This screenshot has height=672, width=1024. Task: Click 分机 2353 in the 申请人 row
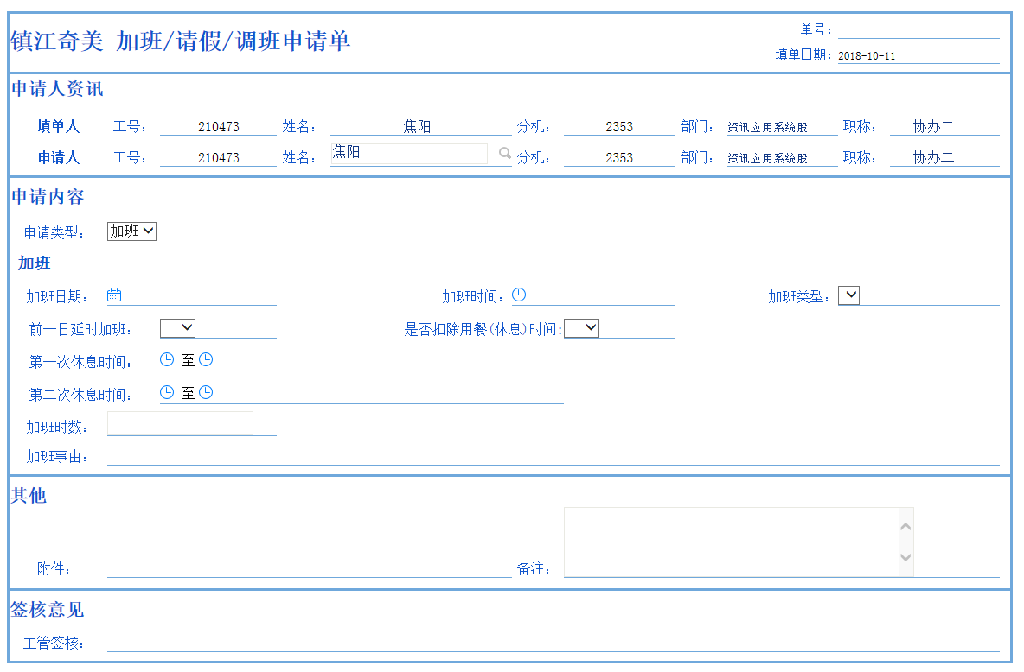tap(619, 157)
